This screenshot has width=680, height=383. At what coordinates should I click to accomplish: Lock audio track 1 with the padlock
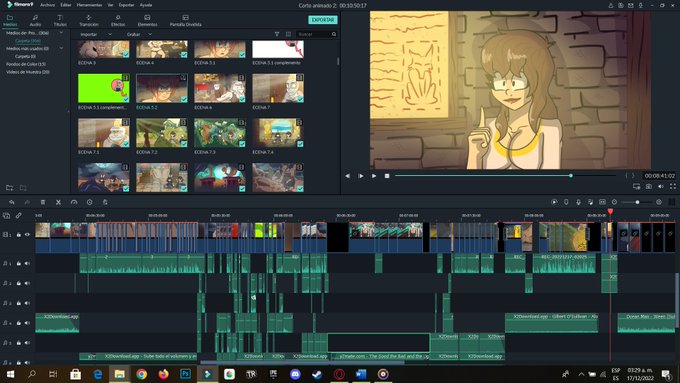tap(19, 263)
